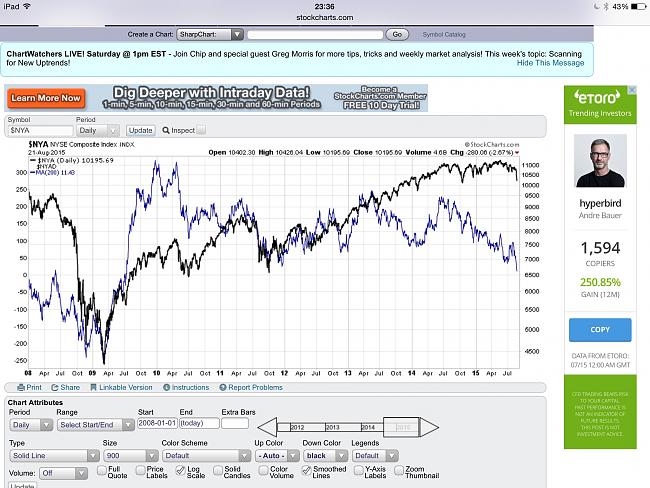Screen dimensions: 650x488
Task: Click the Symbol $NYA input field
Action: 40,130
